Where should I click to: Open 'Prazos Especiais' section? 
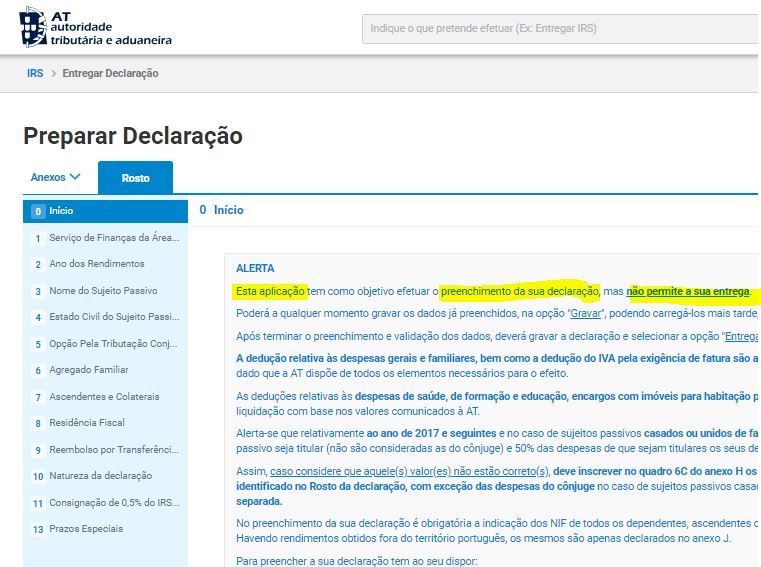pos(105,529)
